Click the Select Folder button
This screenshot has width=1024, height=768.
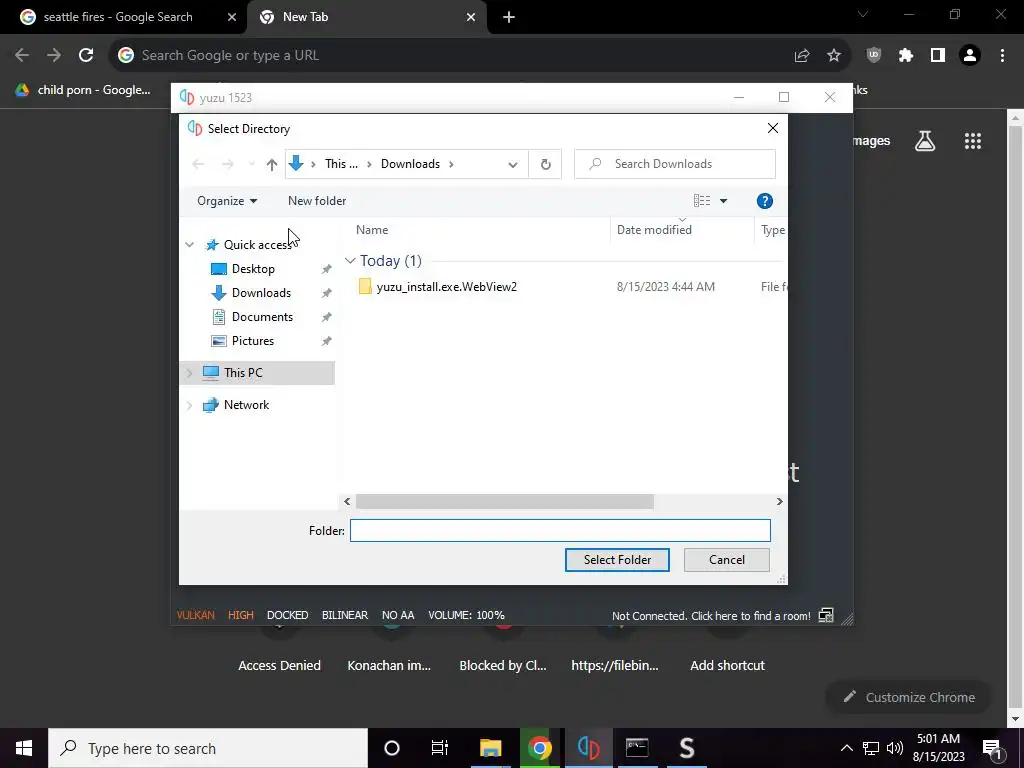(x=617, y=560)
